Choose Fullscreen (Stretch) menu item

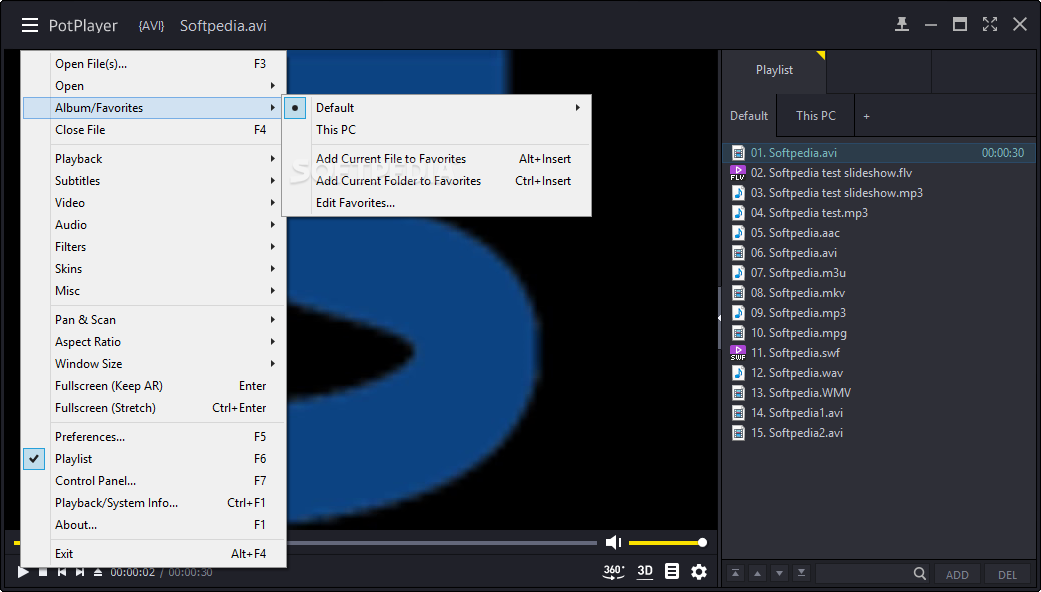coord(155,407)
